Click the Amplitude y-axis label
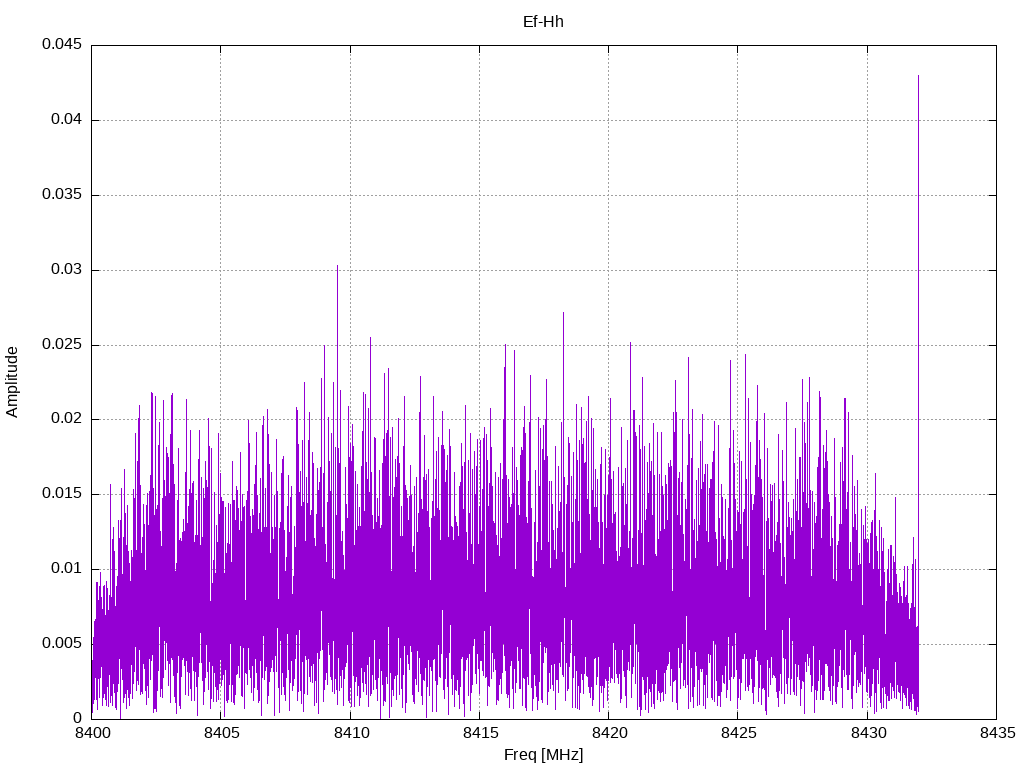The height and width of the screenshot is (768, 1024). pyautogui.click(x=13, y=381)
